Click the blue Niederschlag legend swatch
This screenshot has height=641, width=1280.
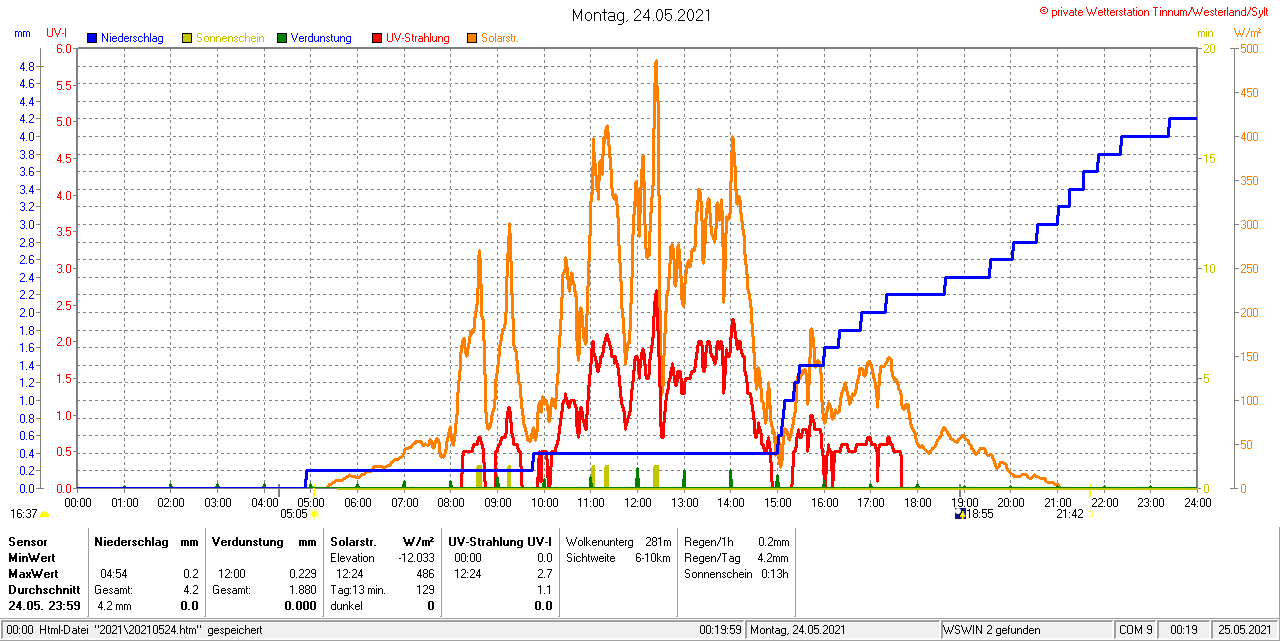(x=92, y=38)
